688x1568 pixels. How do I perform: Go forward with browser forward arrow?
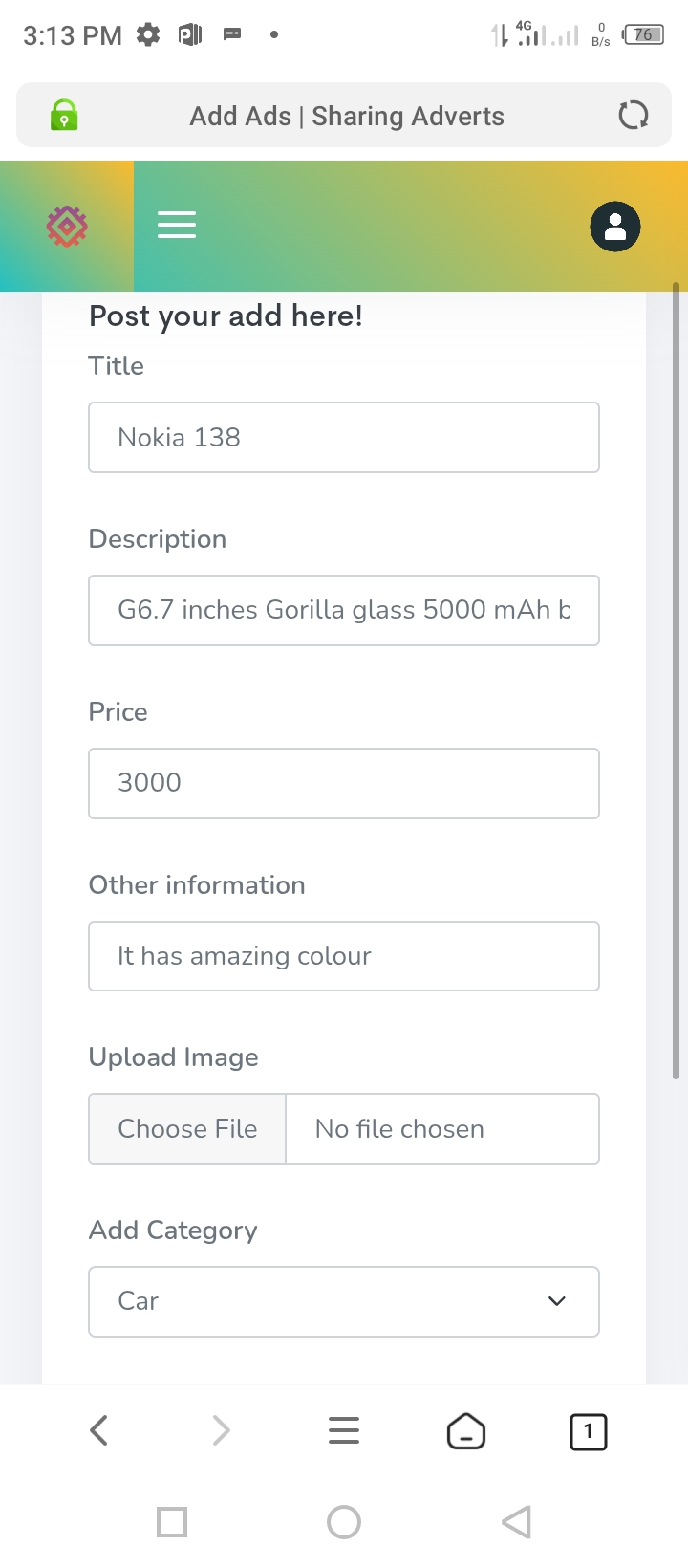pyautogui.click(x=221, y=1430)
